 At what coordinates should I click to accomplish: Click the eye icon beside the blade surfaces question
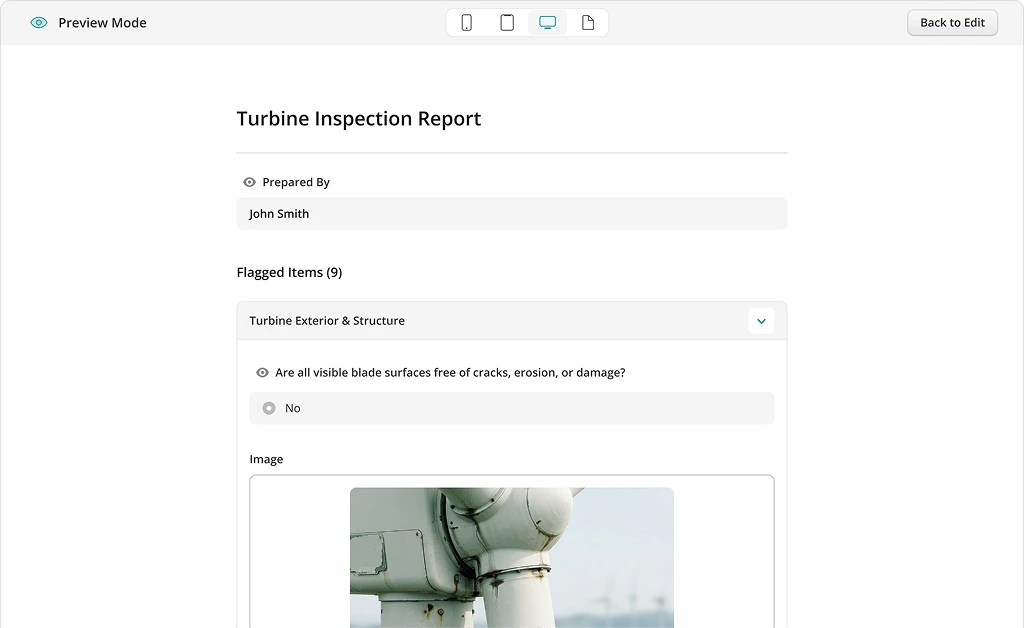point(262,372)
